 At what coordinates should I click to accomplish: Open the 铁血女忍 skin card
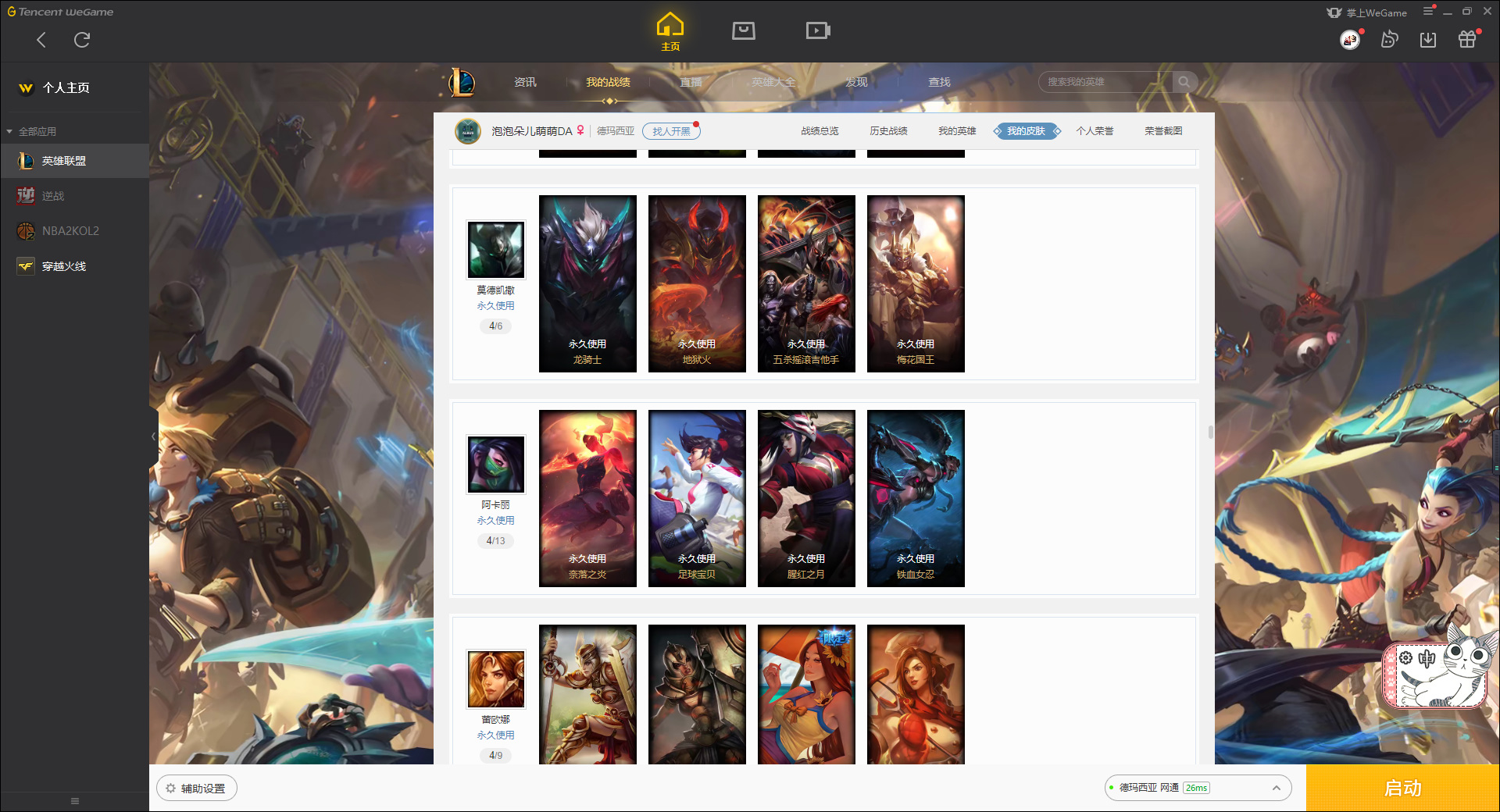tap(916, 498)
